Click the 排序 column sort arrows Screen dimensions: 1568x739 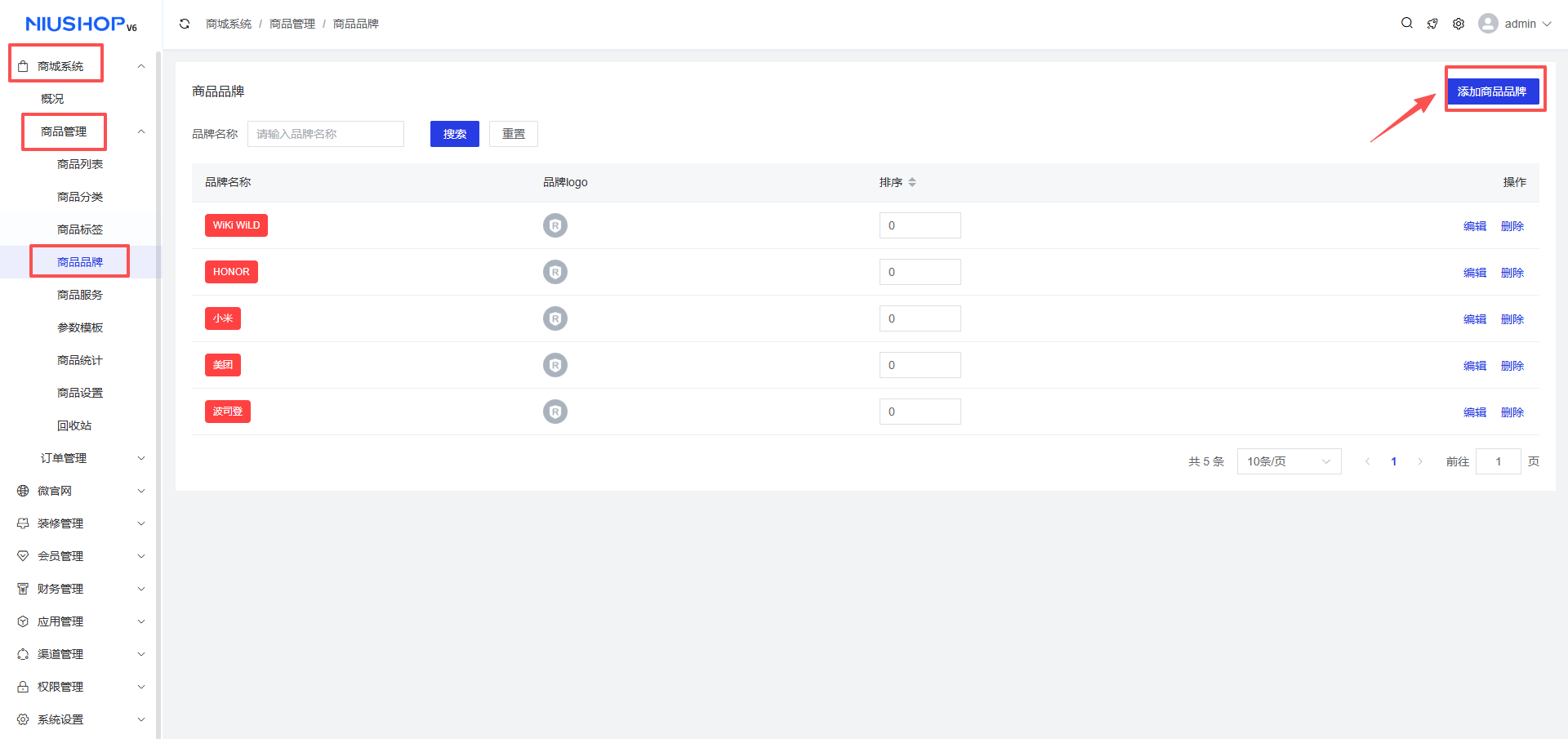click(912, 182)
